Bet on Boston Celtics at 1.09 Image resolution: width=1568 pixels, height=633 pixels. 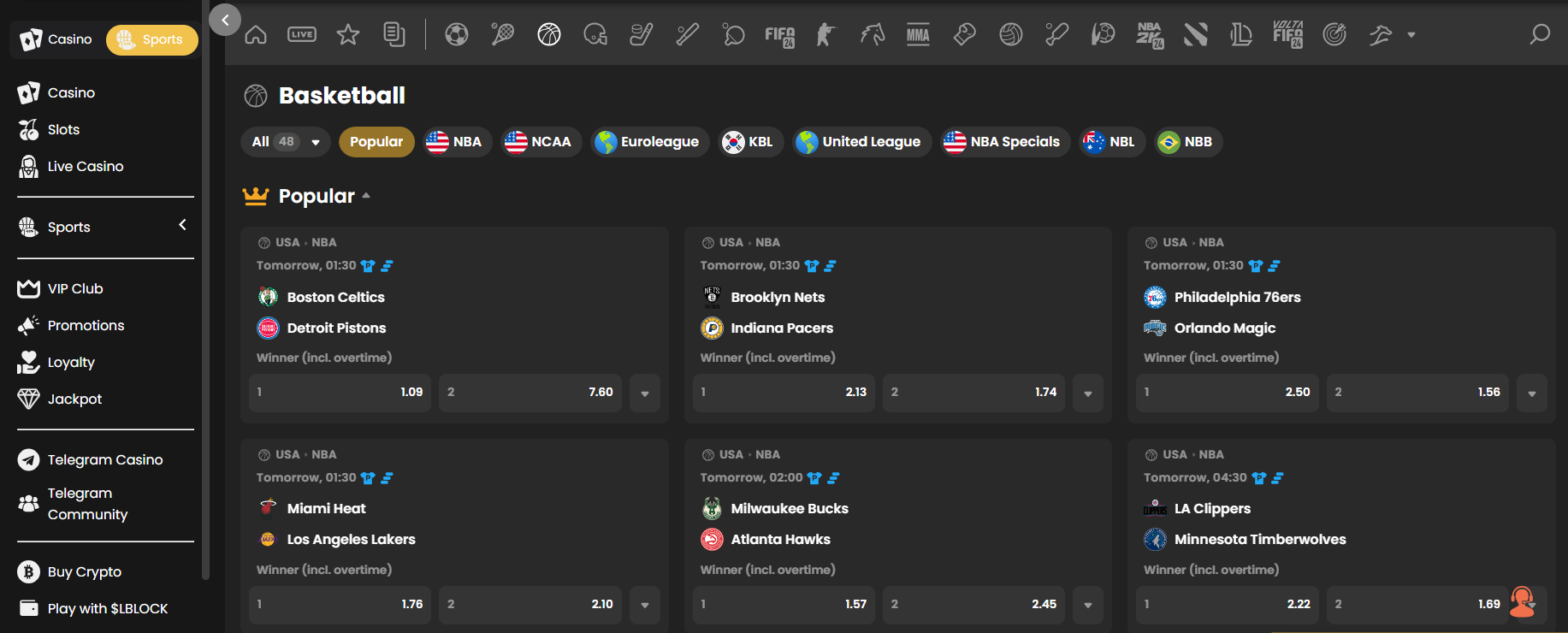pyautogui.click(x=340, y=393)
